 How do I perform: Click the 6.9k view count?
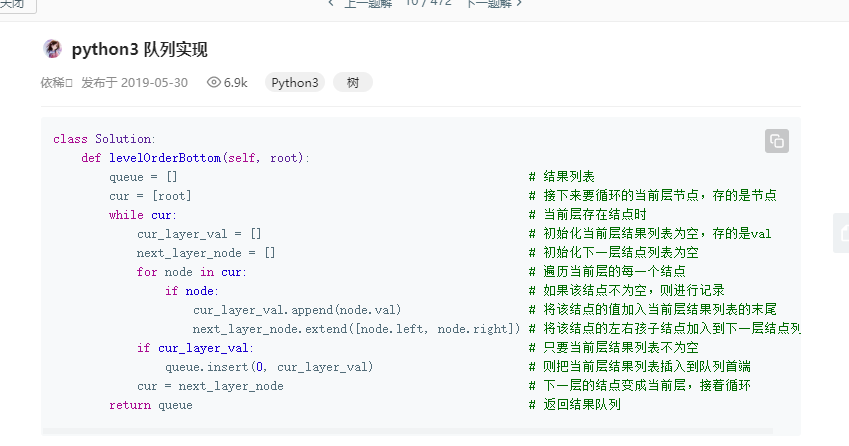236,83
